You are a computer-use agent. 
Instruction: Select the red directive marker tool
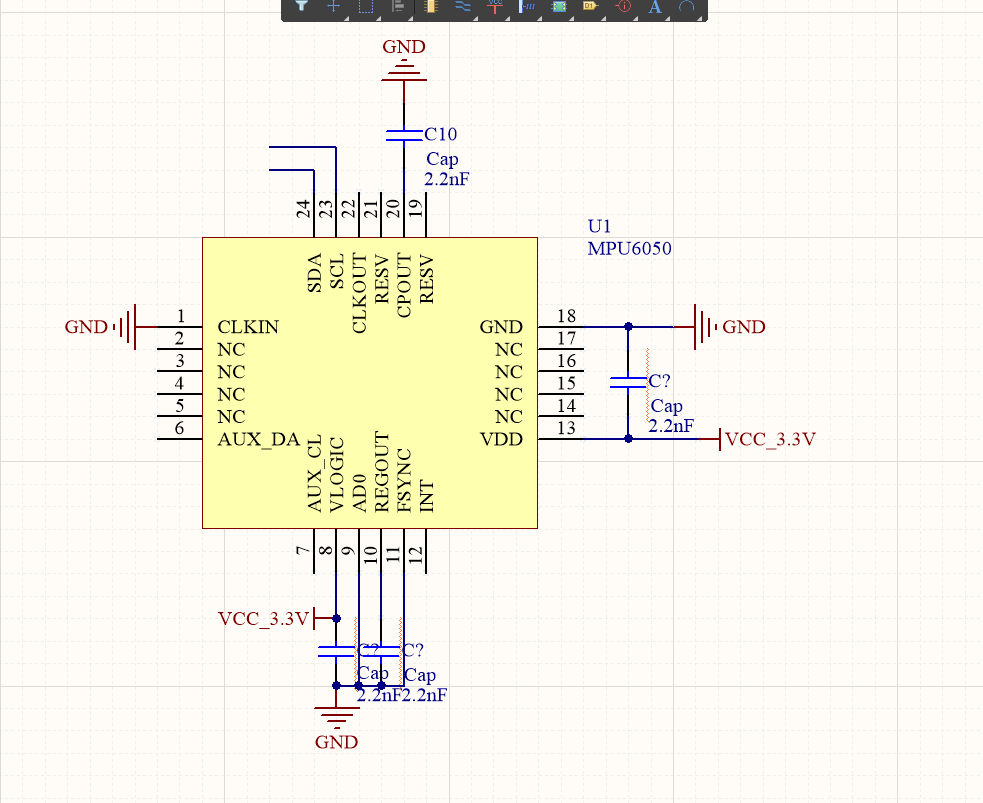click(623, 6)
